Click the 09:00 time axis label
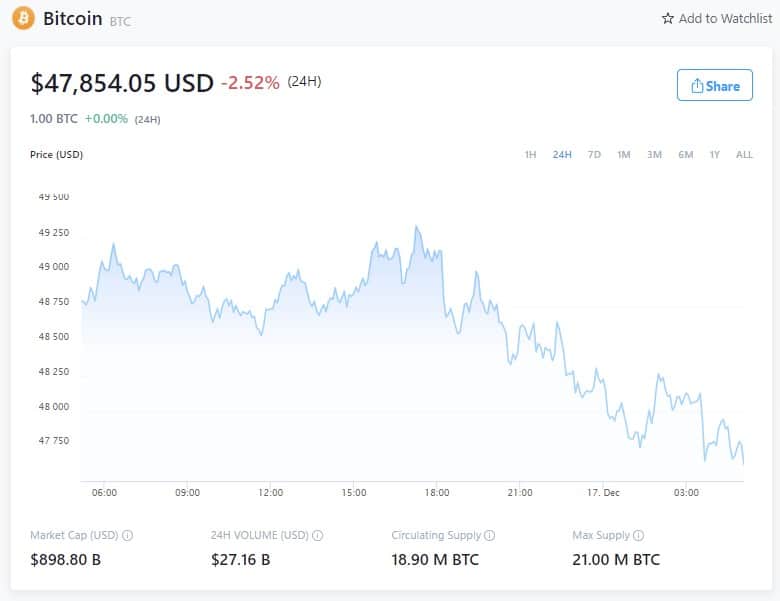 pos(188,493)
